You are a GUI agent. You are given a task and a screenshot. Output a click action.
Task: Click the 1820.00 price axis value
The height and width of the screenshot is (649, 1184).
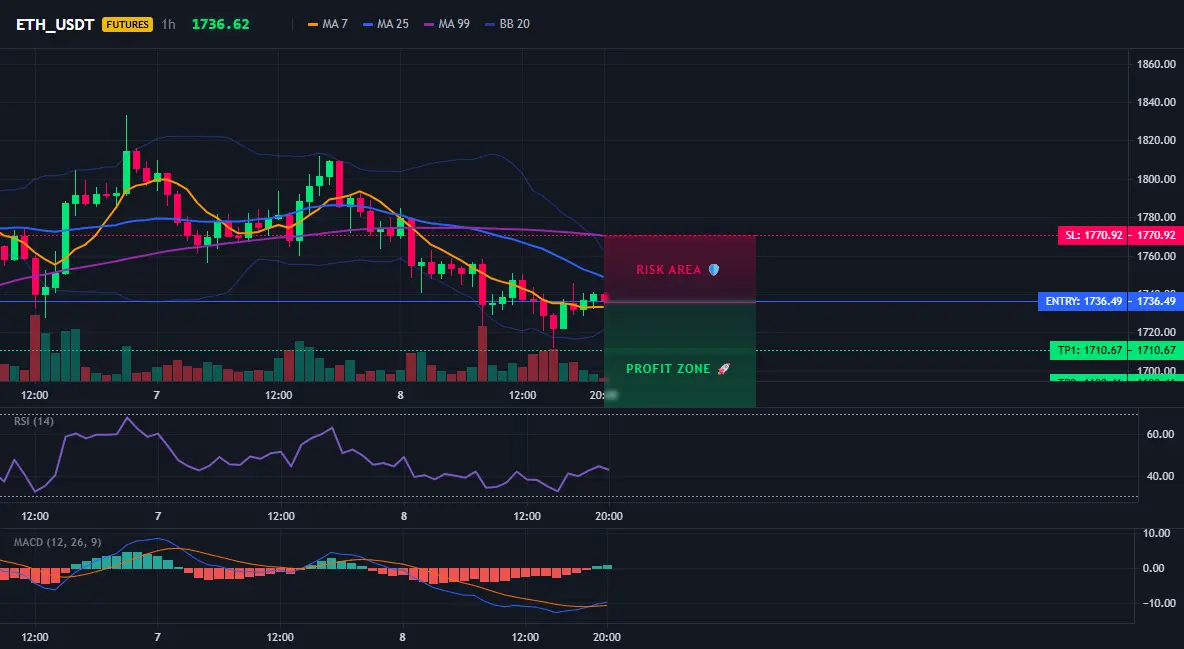point(1156,141)
